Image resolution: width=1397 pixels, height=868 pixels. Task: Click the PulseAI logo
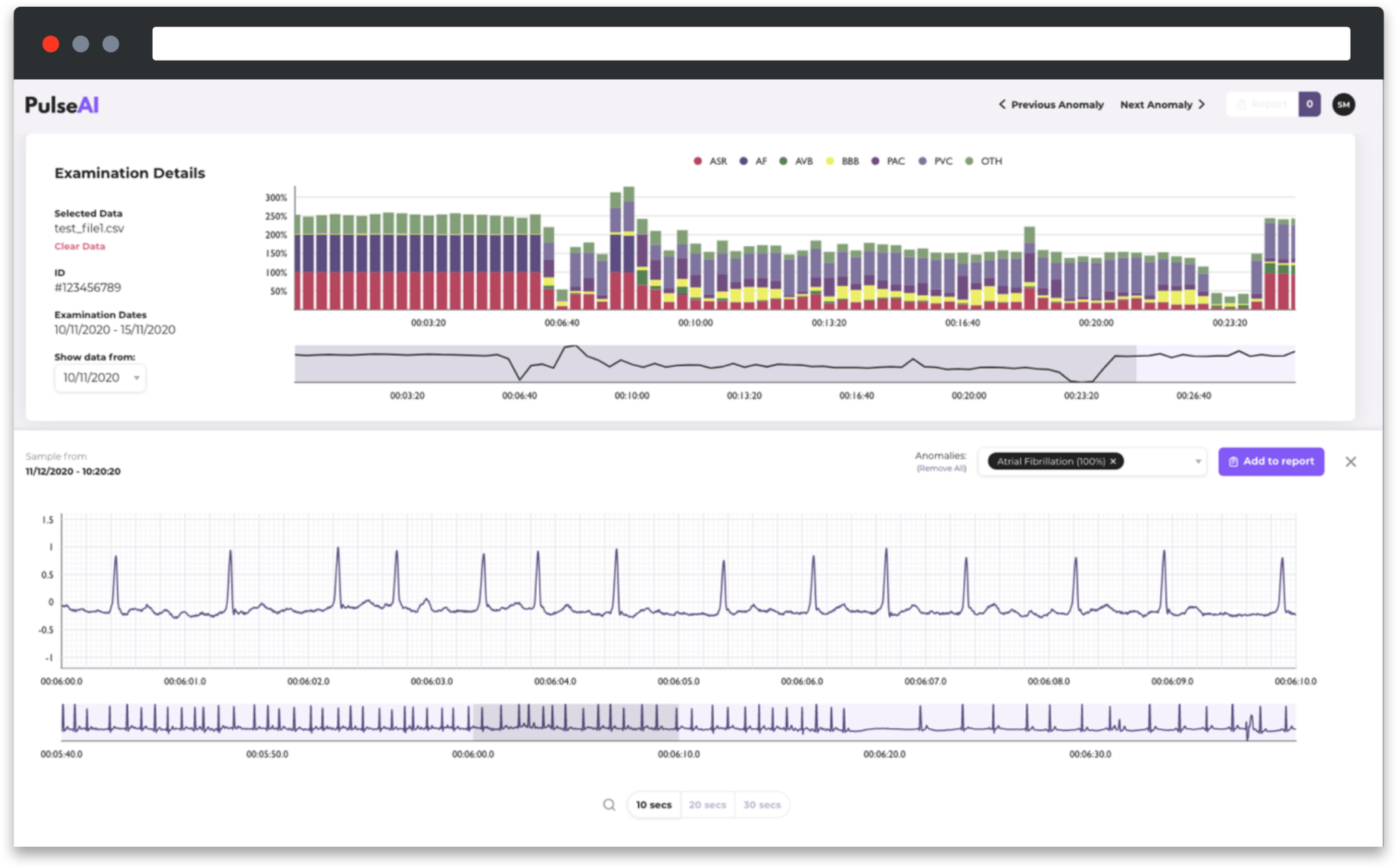pyautogui.click(x=62, y=105)
